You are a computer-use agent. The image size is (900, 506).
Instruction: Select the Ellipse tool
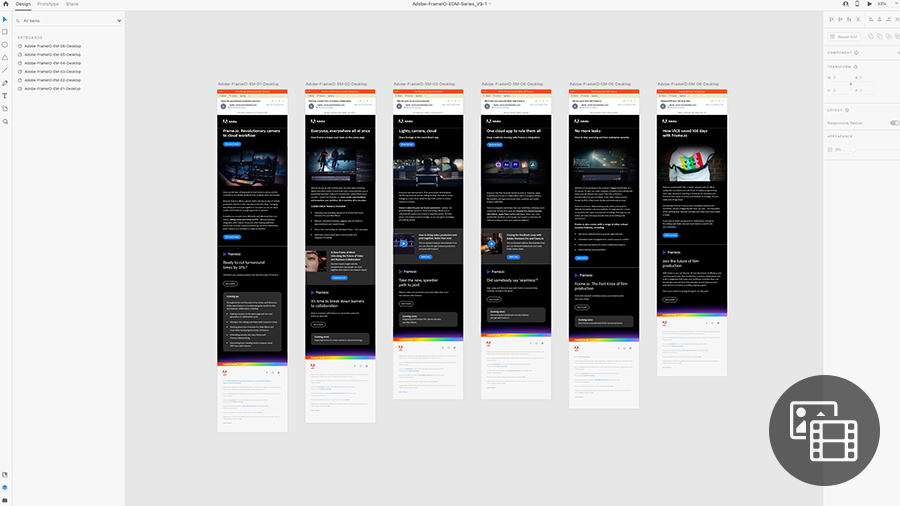point(5,45)
